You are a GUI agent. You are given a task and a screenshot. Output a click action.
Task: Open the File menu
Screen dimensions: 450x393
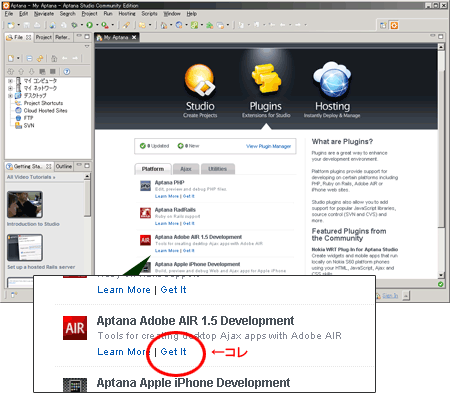click(x=9, y=14)
